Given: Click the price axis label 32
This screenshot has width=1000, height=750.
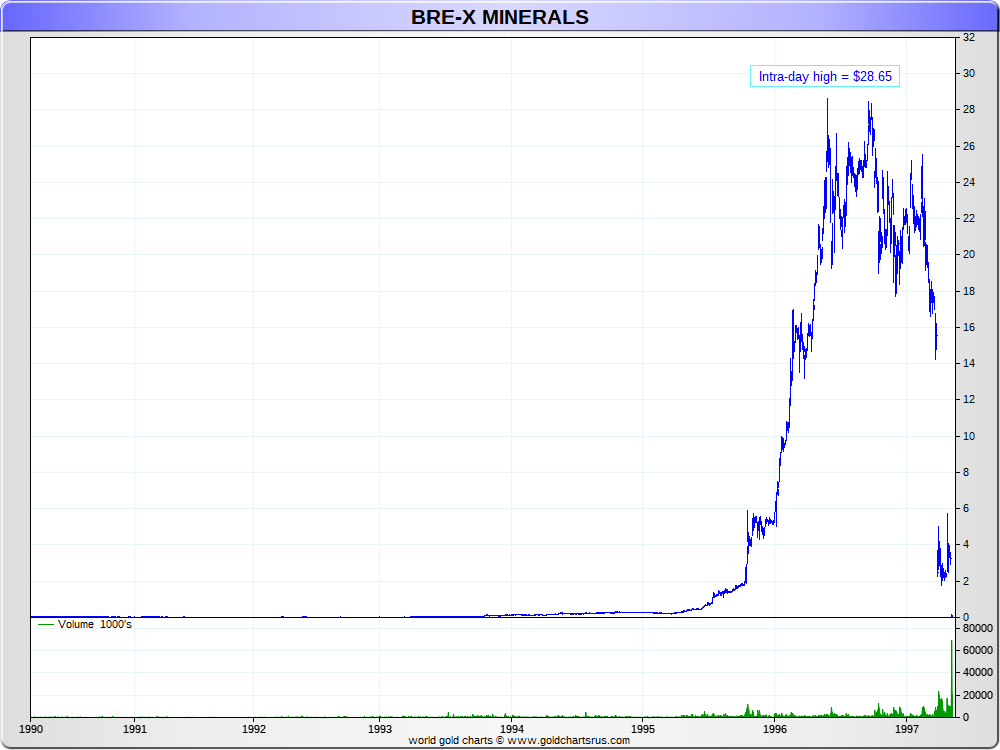Looking at the screenshot, I should [x=969, y=38].
